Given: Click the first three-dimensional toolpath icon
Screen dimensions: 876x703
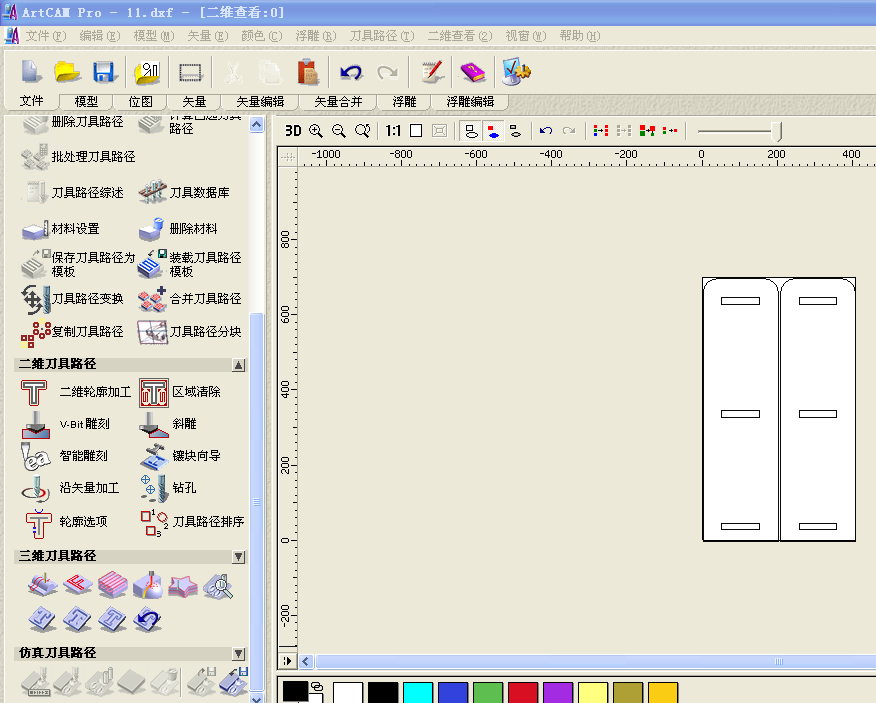Looking at the screenshot, I should coord(42,585).
